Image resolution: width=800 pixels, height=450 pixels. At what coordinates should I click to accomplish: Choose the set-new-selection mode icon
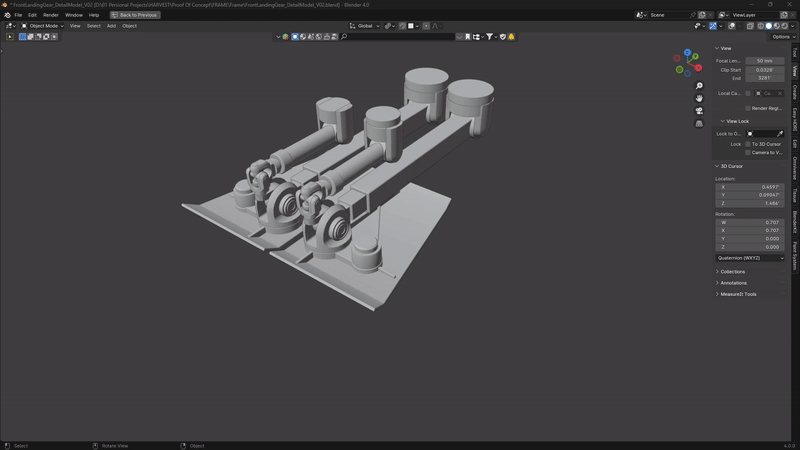(22, 37)
